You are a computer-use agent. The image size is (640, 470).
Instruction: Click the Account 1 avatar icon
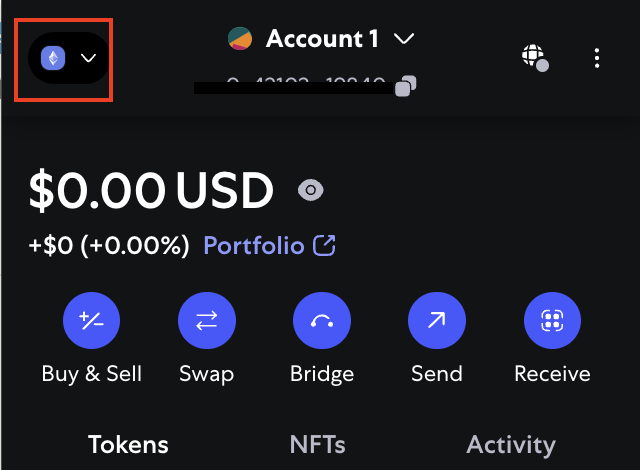[x=240, y=39]
